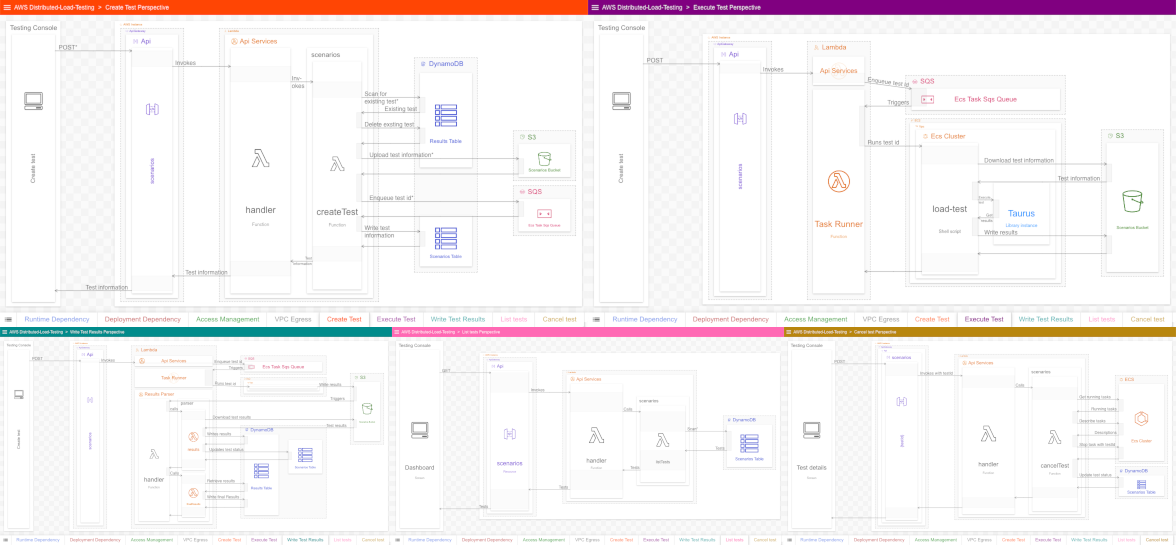Select S3 Scenarios Bucket icon in Create Test diagram
This screenshot has width=1176, height=545.
click(x=544, y=159)
